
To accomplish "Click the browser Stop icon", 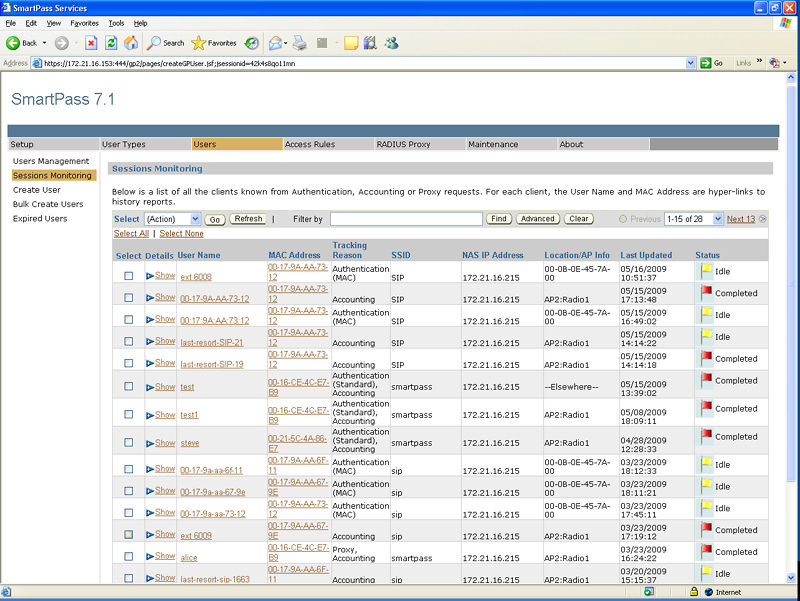I will pyautogui.click(x=91, y=43).
